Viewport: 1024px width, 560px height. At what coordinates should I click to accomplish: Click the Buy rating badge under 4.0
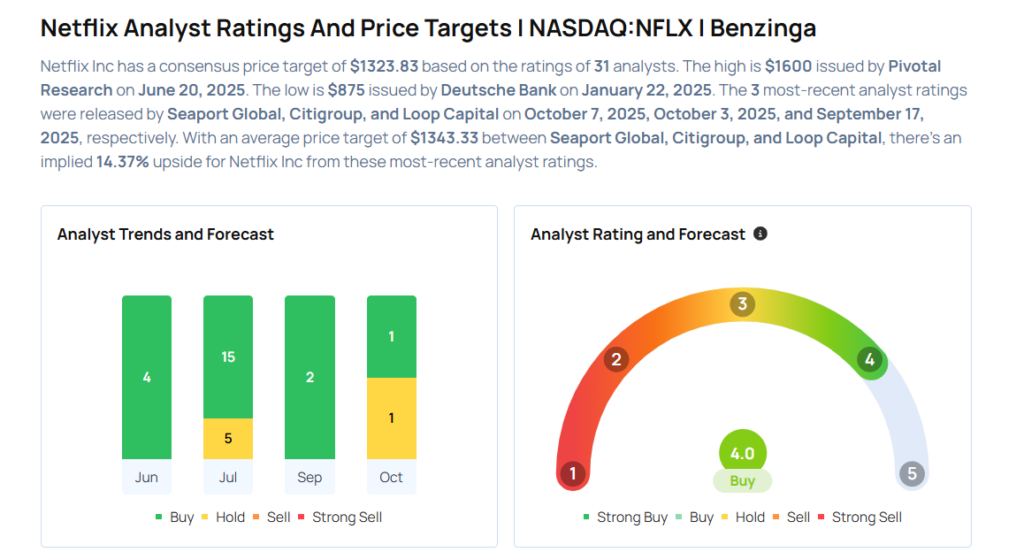pos(742,481)
